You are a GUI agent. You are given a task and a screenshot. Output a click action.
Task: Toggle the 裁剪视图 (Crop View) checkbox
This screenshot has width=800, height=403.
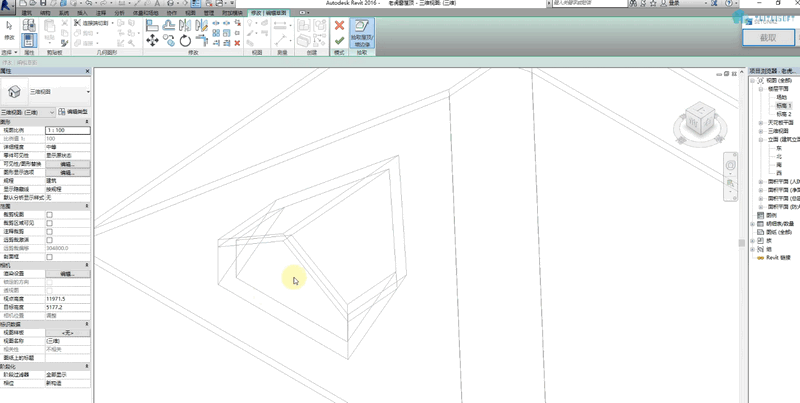pos(49,215)
